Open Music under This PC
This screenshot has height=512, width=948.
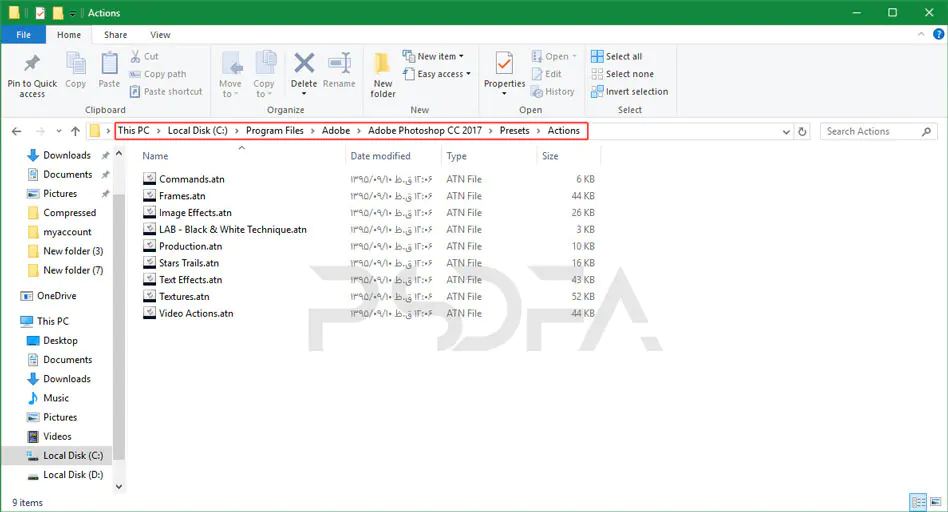coord(56,398)
